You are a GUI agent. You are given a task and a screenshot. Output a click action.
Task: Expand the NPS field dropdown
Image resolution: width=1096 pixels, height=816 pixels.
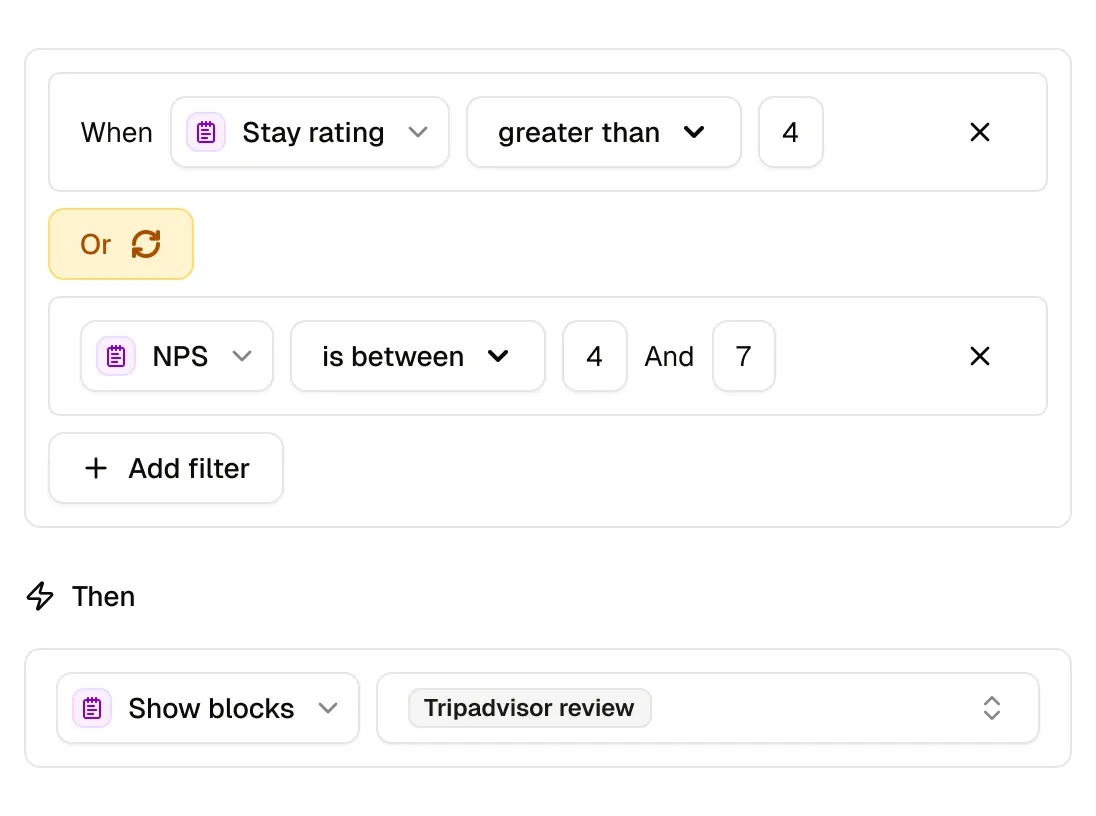click(177, 356)
